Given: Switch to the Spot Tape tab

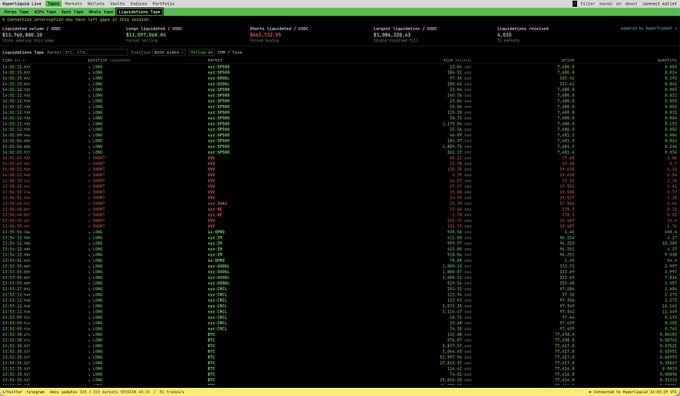Looking at the screenshot, I should tap(72, 12).
